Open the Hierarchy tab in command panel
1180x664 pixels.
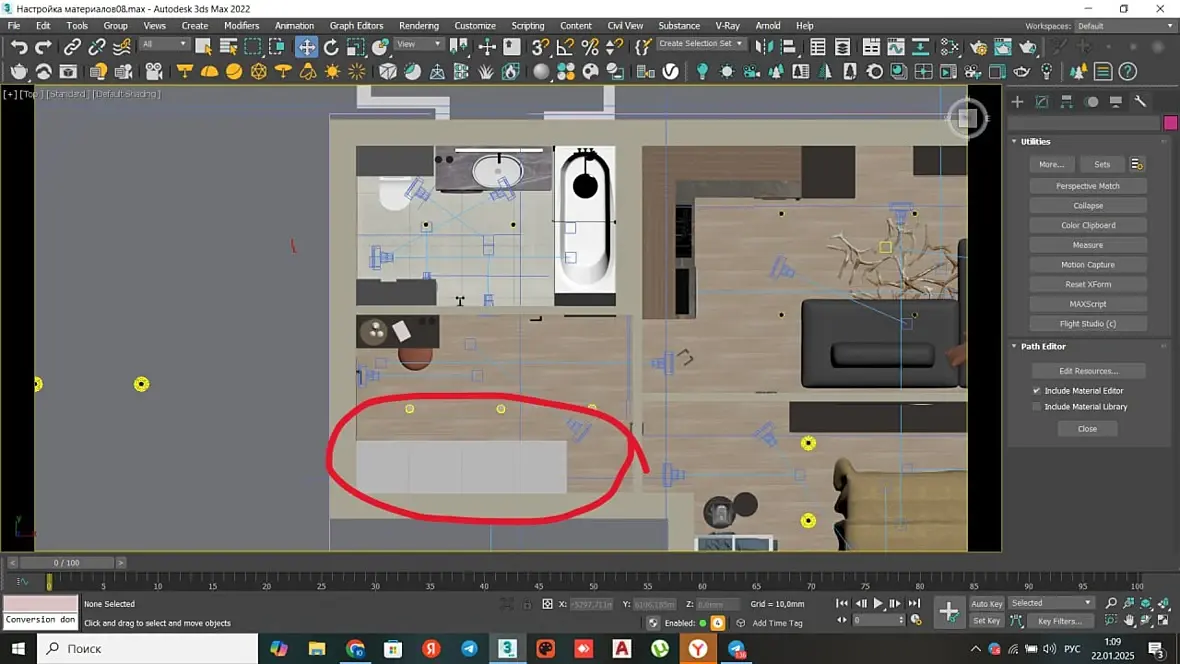pos(1066,102)
